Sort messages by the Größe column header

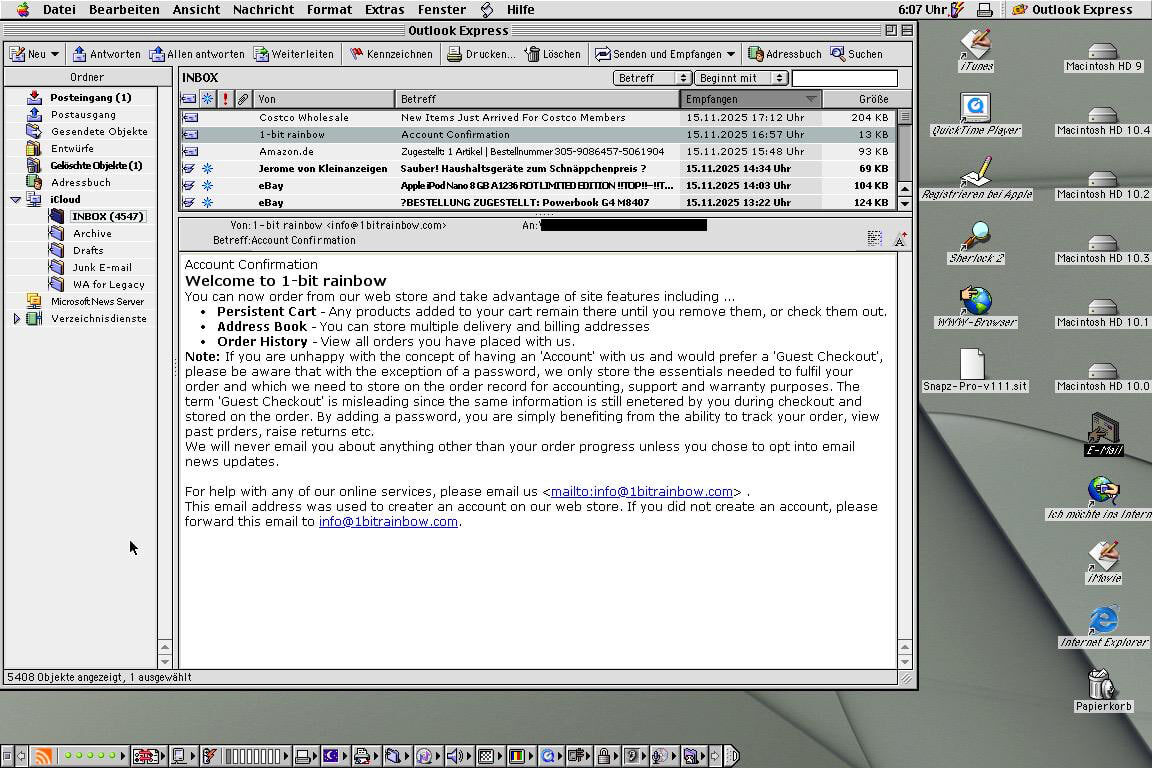(x=867, y=99)
